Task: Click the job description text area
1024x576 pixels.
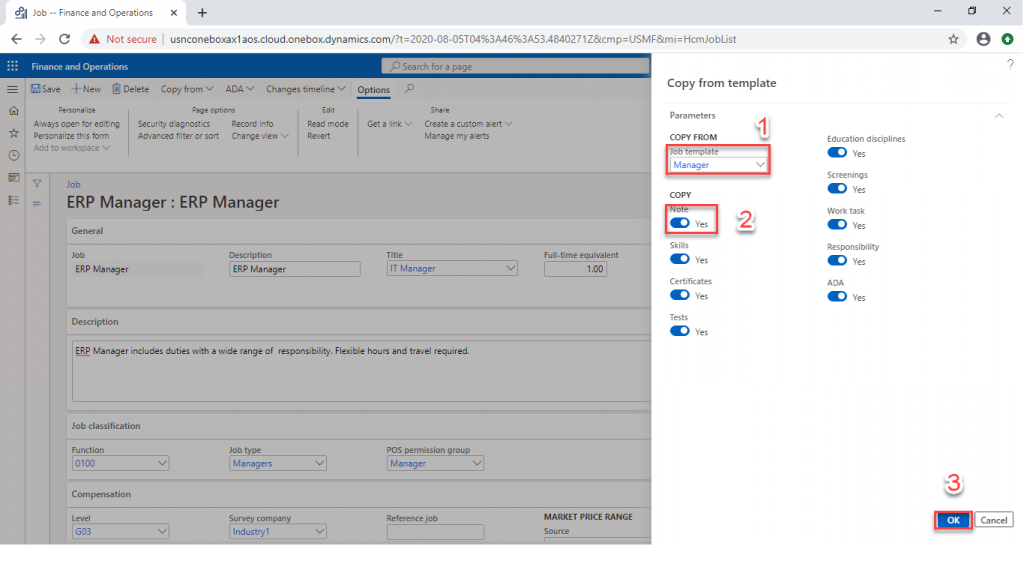Action: (x=361, y=370)
